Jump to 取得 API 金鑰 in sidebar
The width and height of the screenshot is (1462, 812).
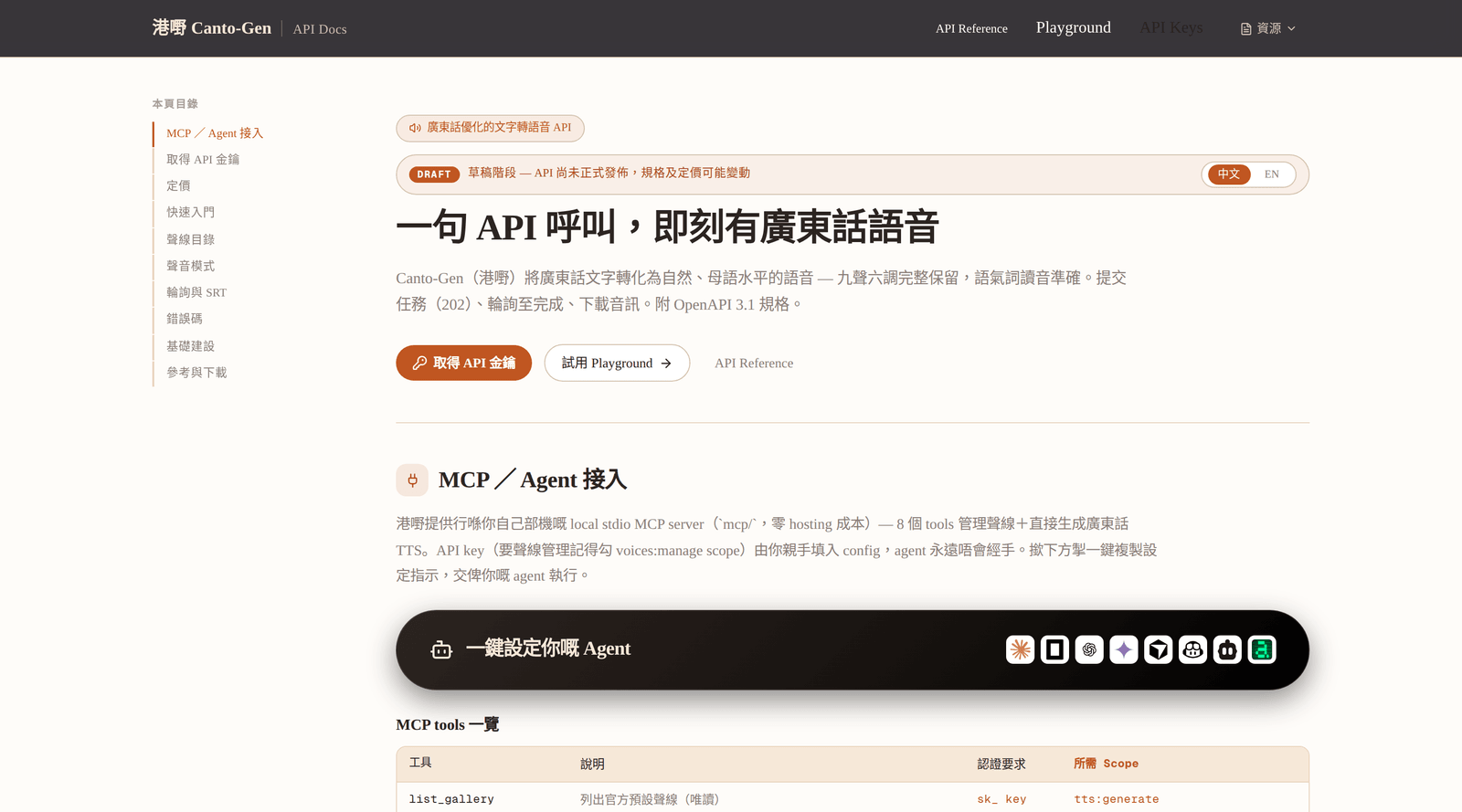pos(203,160)
